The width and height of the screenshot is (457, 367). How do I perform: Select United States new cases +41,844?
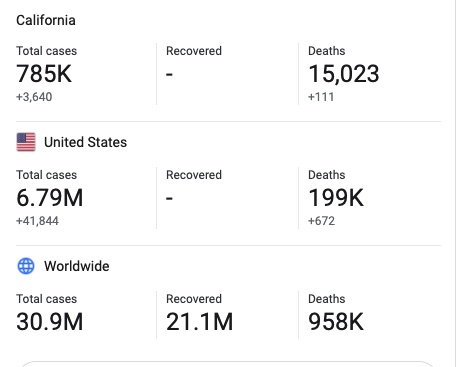tap(37, 221)
